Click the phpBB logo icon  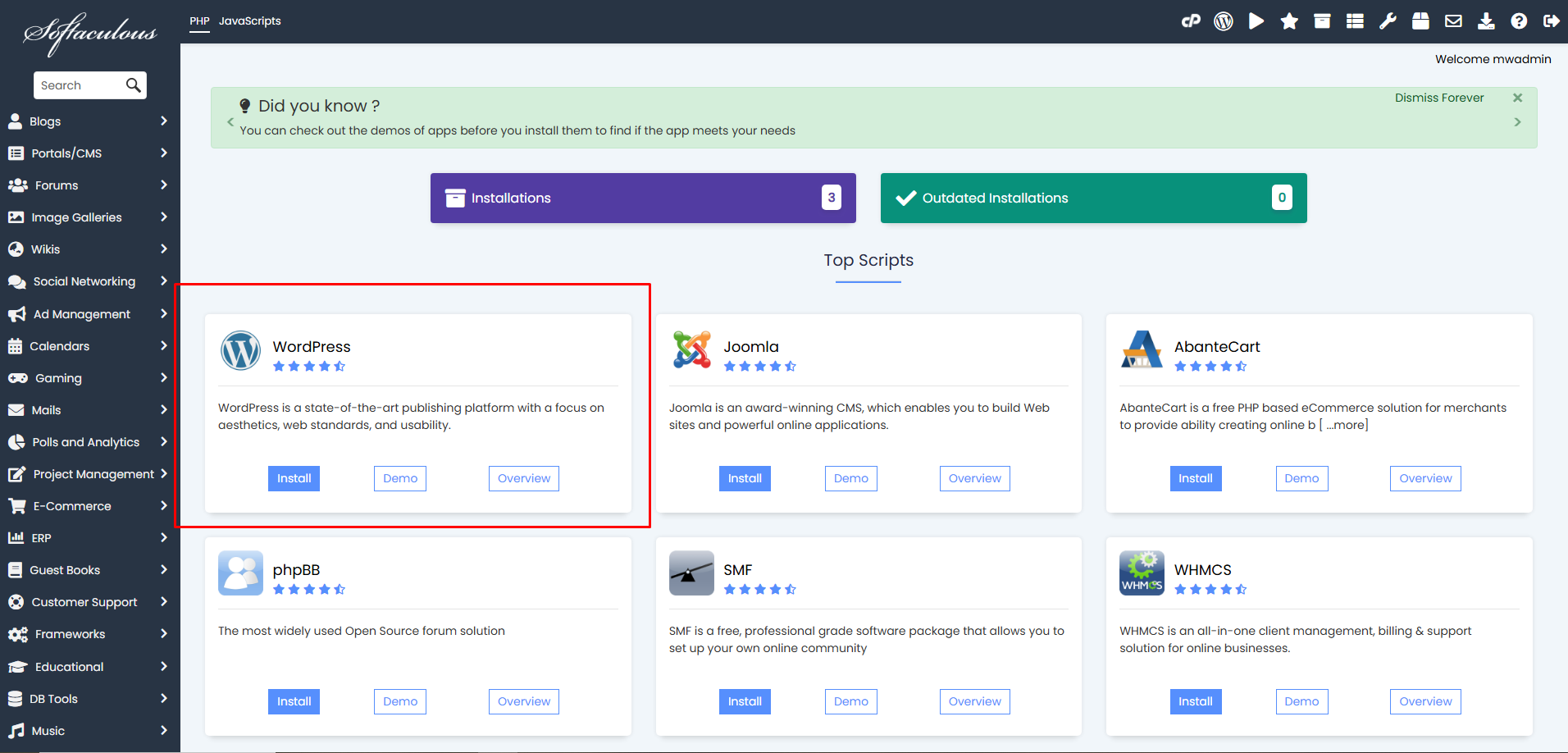240,573
